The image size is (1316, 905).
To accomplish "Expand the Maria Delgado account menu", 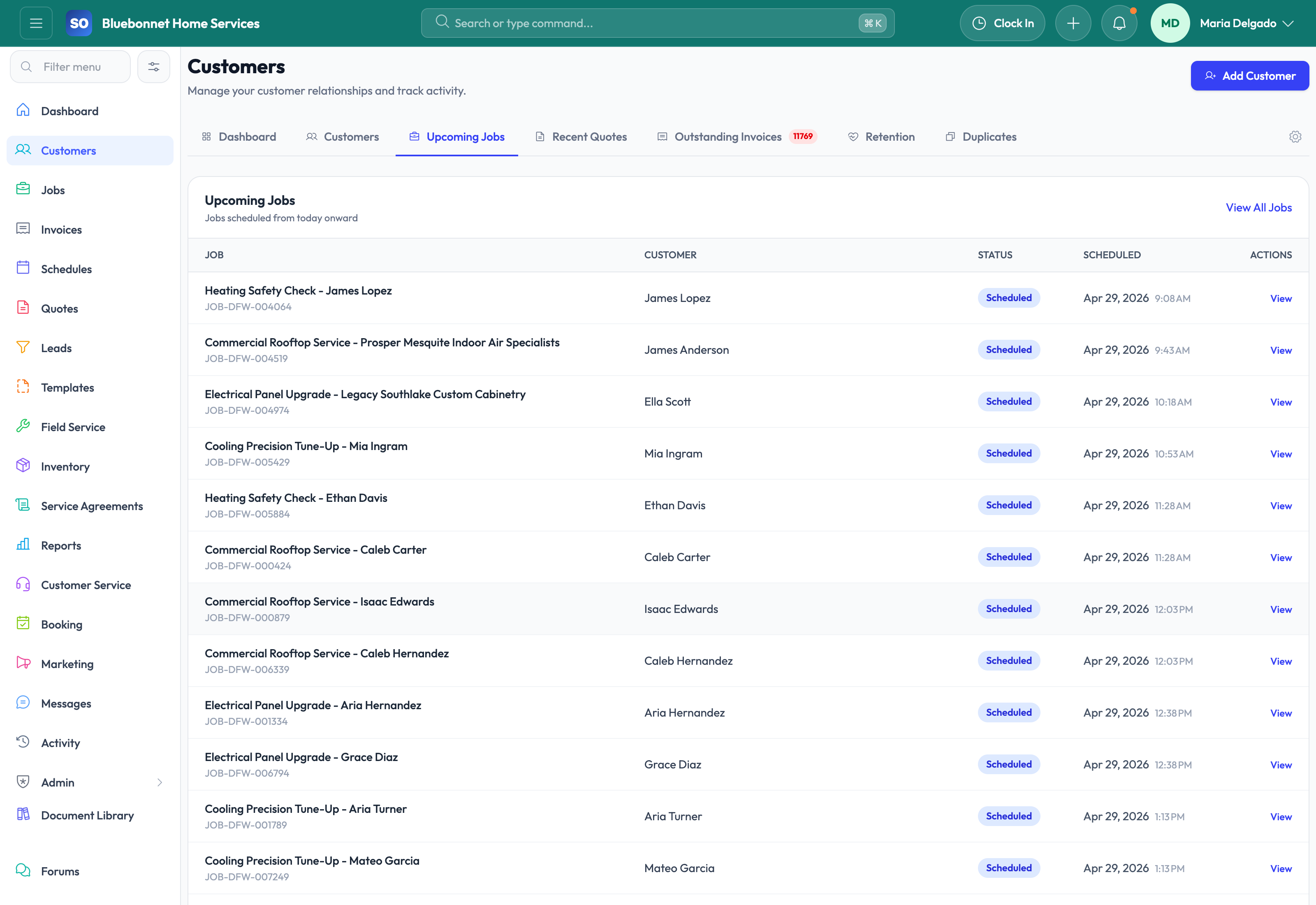I will pos(1246,23).
